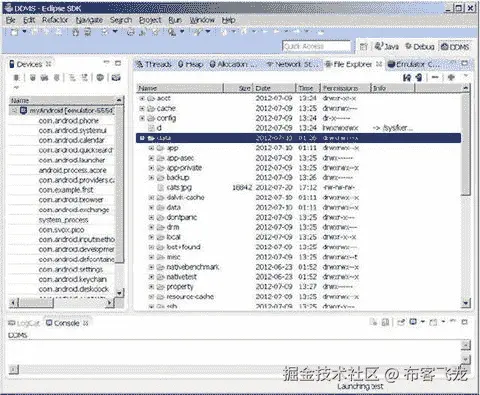Switch to the Network Statistics tab

click(293, 64)
